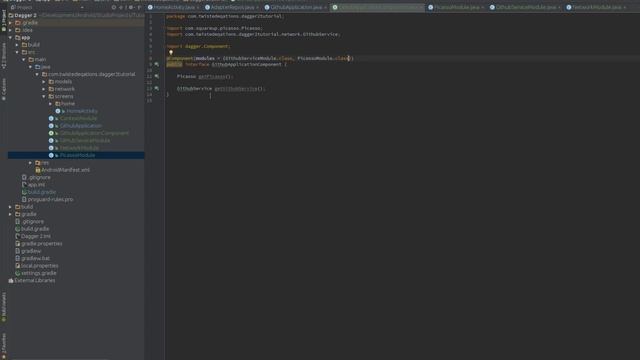Viewport: 640px width, 360px height.
Task: Switch to the HomeActivity.java tab
Action: pyautogui.click(x=174, y=7)
